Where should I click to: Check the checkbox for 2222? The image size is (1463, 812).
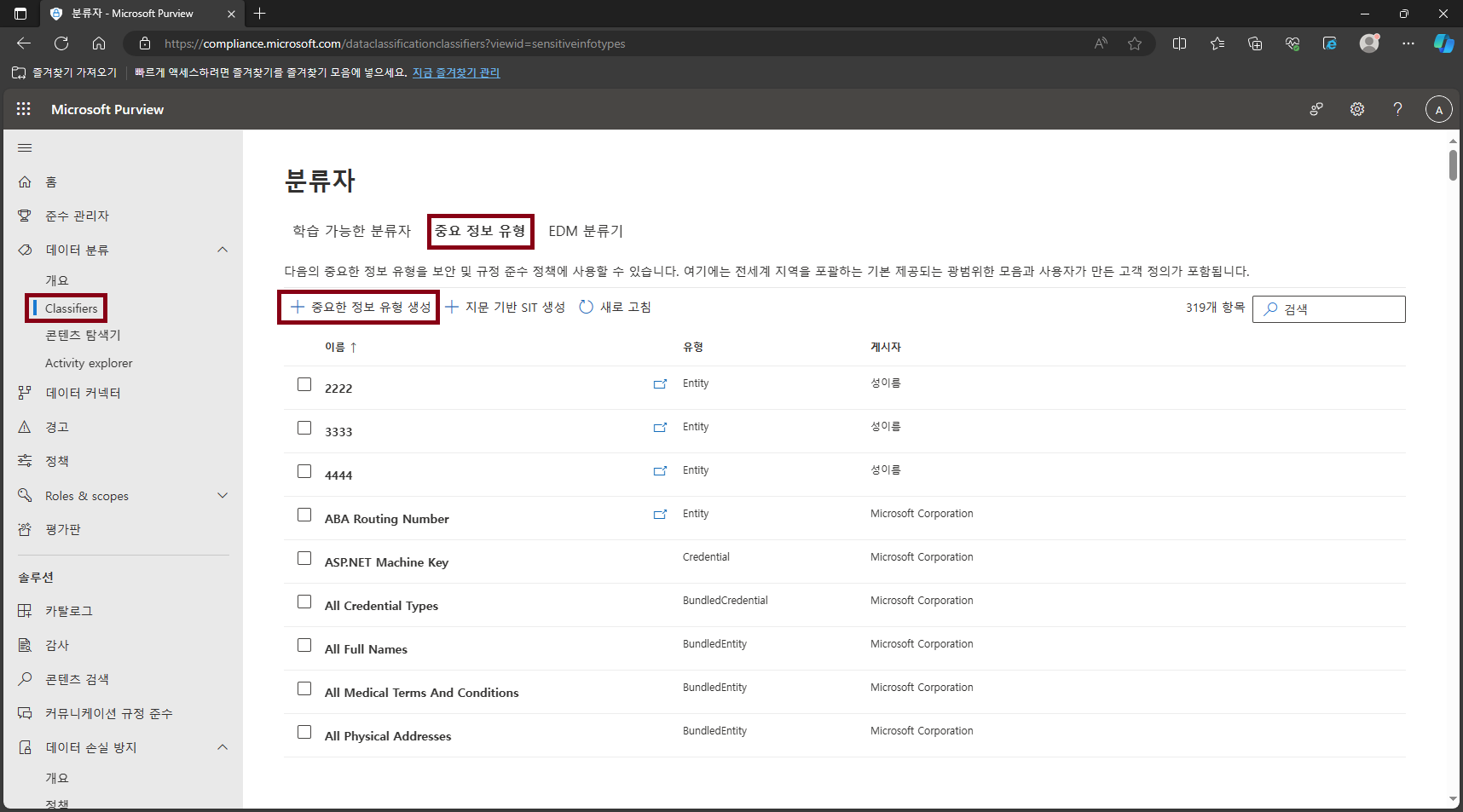pyautogui.click(x=304, y=384)
